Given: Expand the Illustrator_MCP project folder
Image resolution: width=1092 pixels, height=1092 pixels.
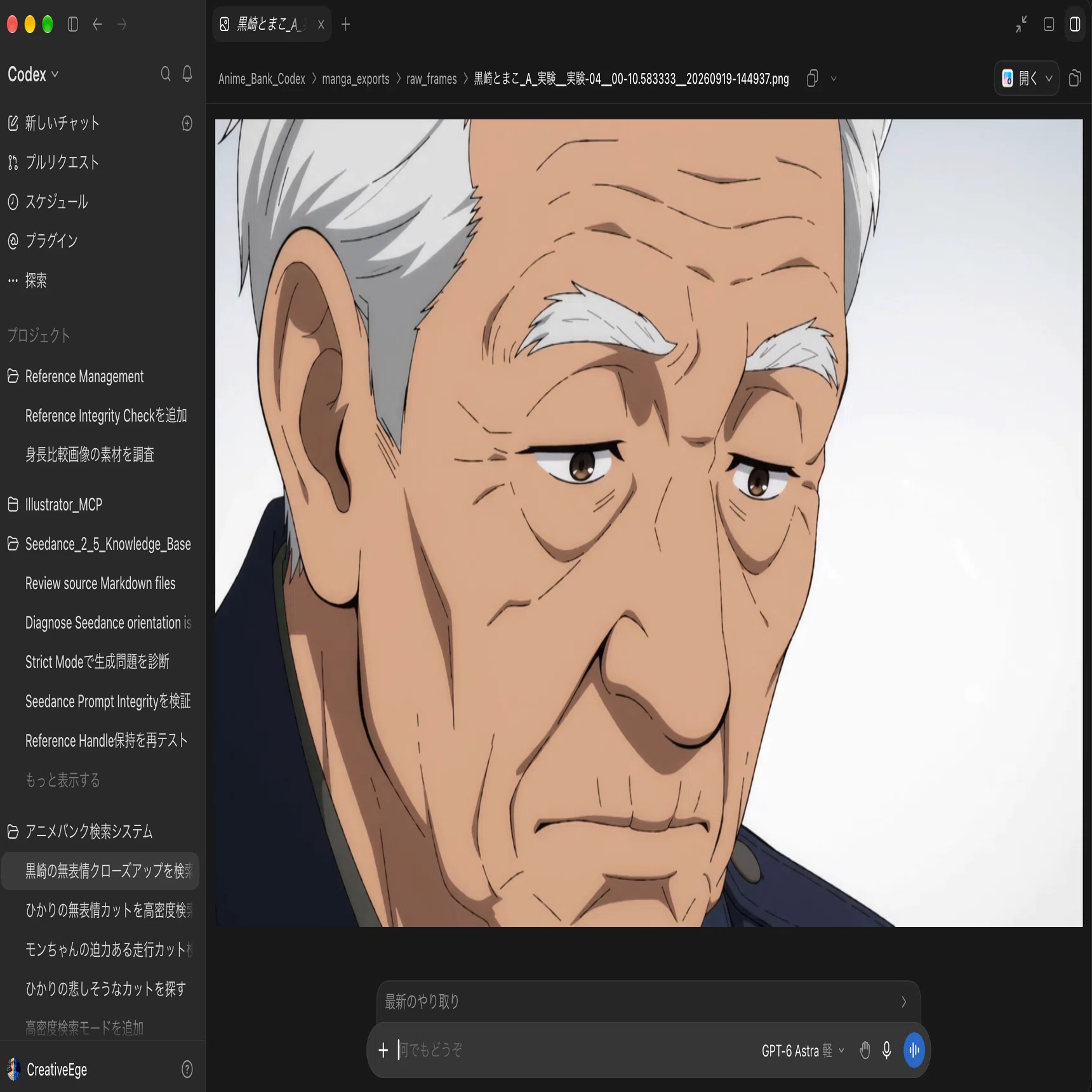Looking at the screenshot, I should click(x=13, y=504).
